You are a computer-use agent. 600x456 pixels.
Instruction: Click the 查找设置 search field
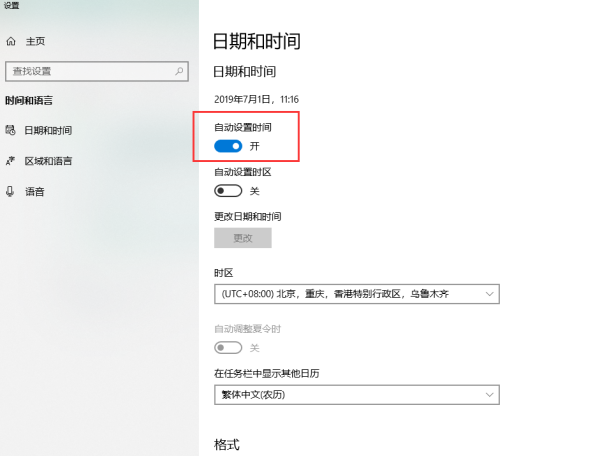(x=90, y=71)
